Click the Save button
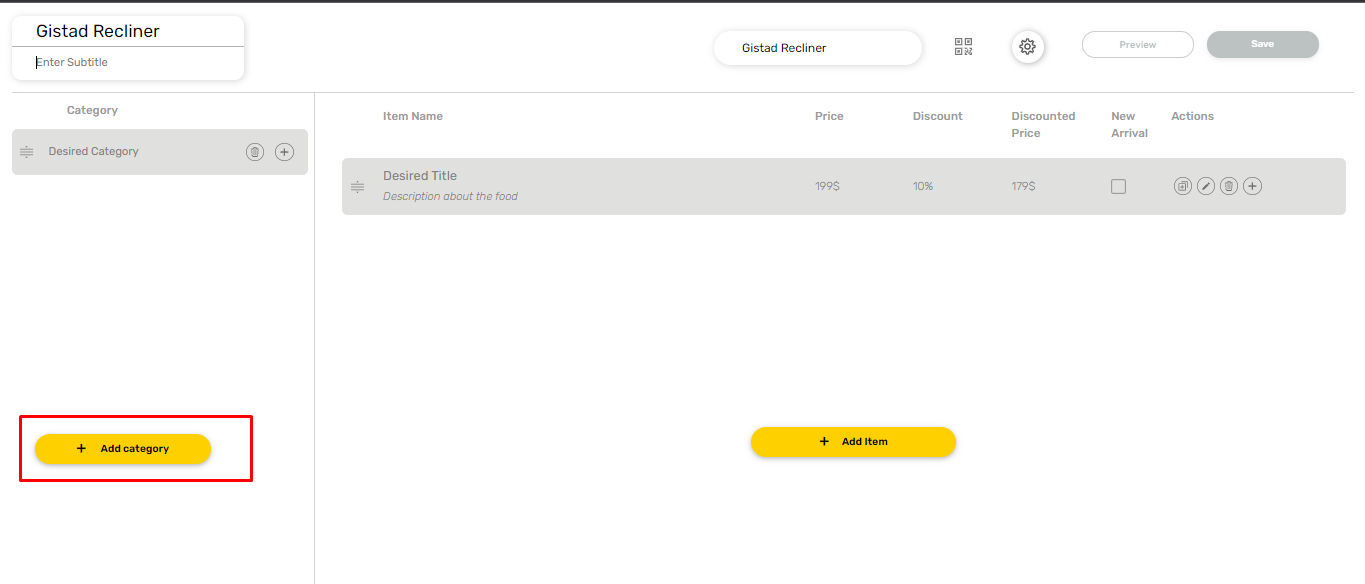The image size is (1365, 584). 1263,44
